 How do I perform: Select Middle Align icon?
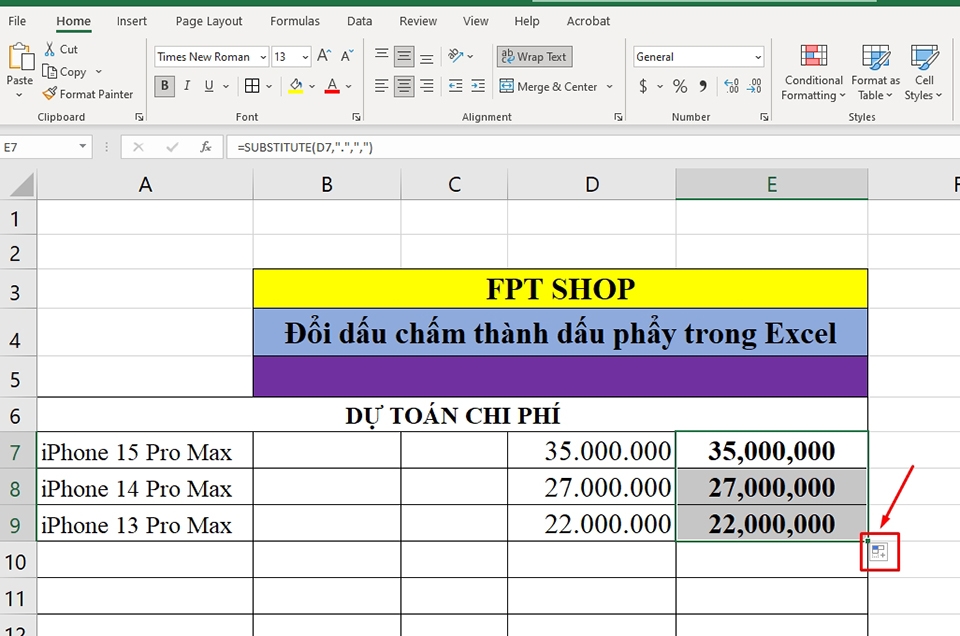(x=403, y=56)
